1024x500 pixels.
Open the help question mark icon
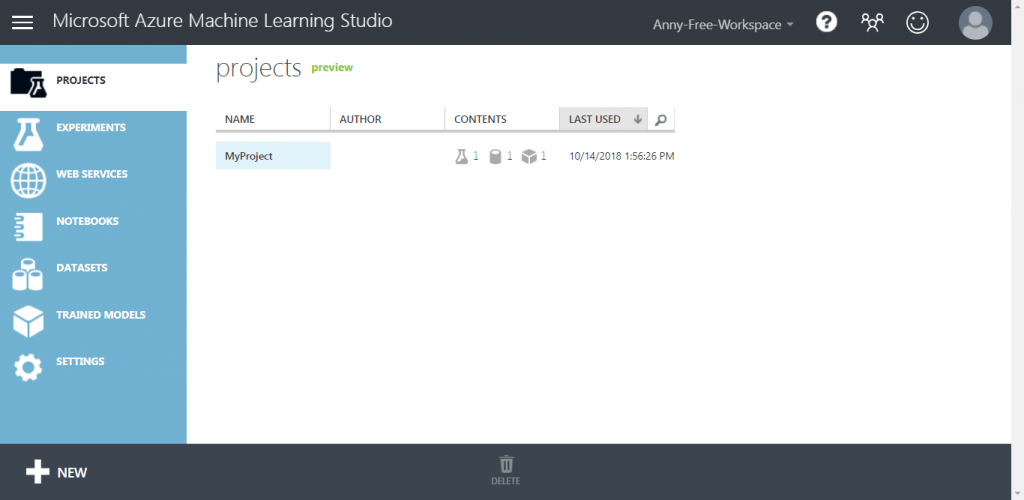[x=827, y=23]
